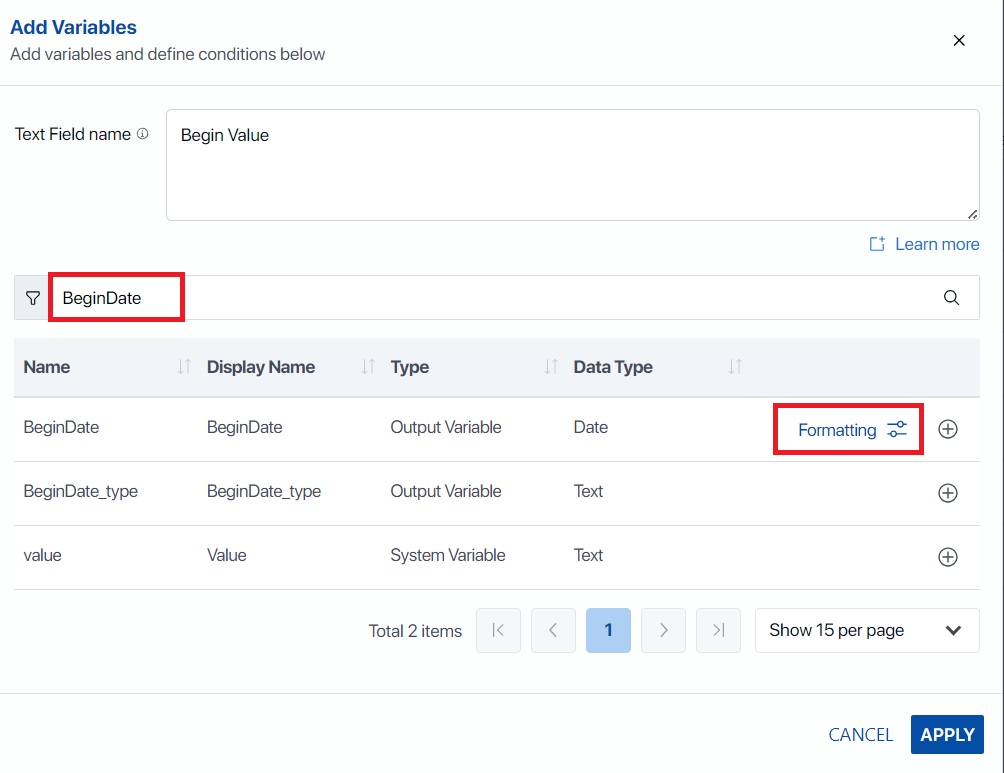The width and height of the screenshot is (1004, 773).
Task: Click the textarea resize handle corner
Action: pyautogui.click(x=972, y=215)
